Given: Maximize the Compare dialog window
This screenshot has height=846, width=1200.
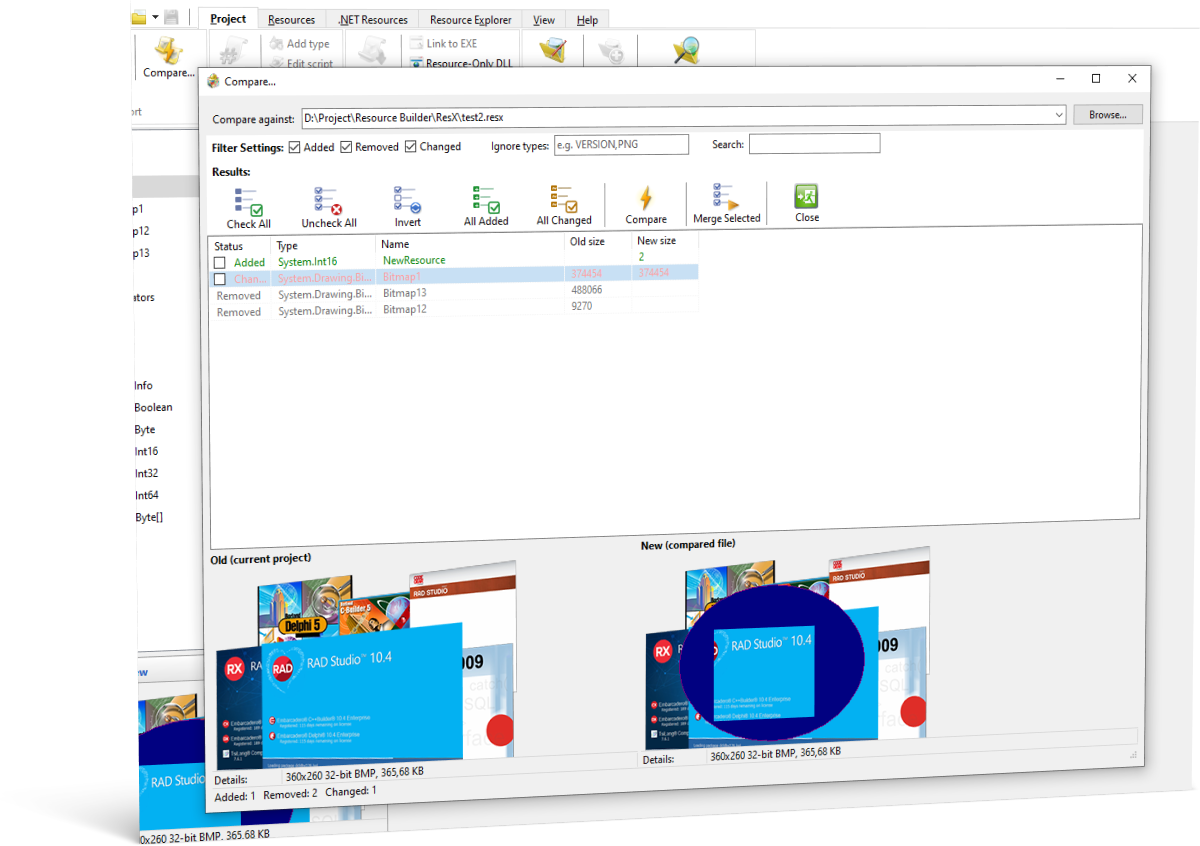Looking at the screenshot, I should (1096, 78).
